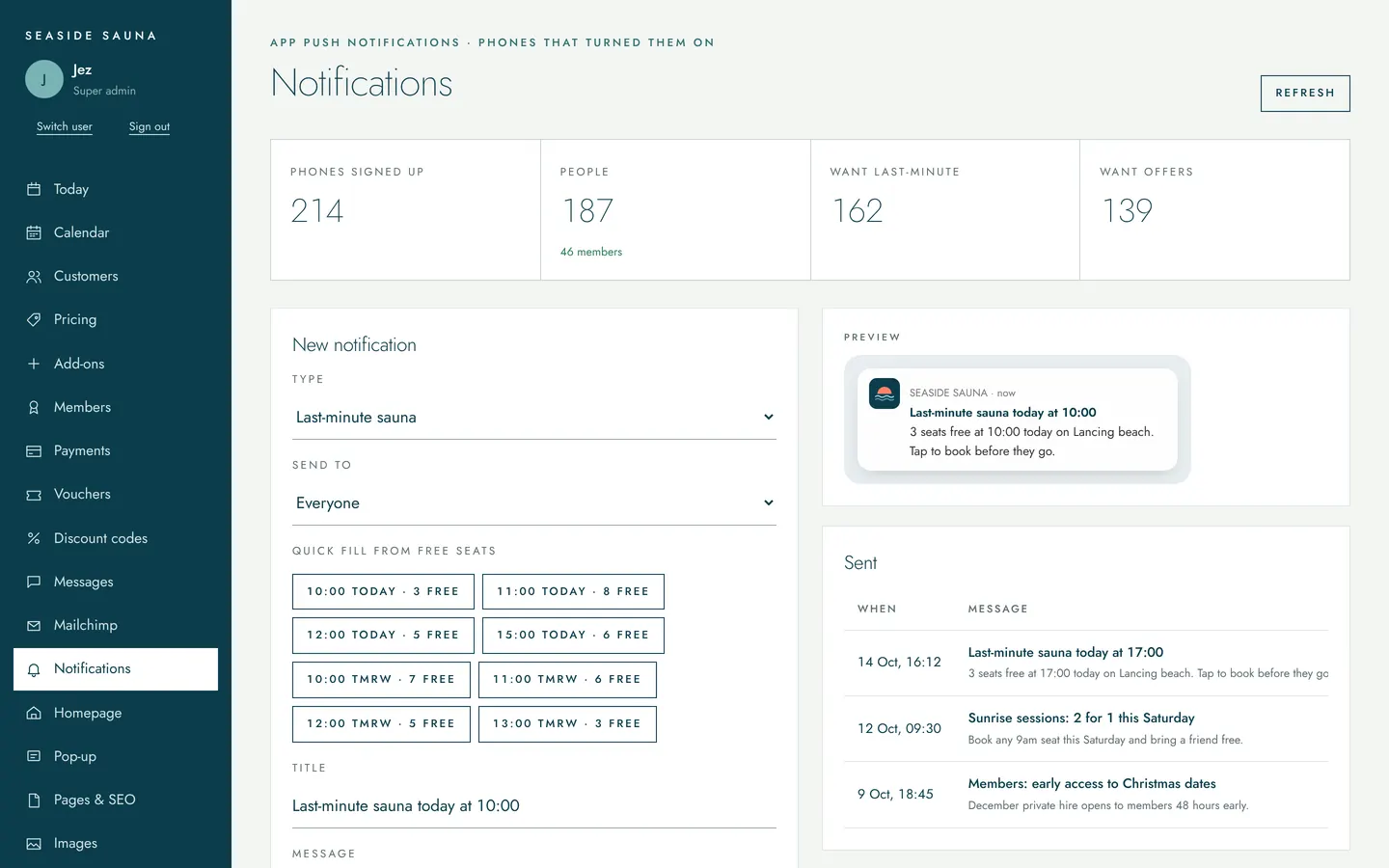1389x868 pixels.
Task: Click the Sign out link
Action: 150,126
